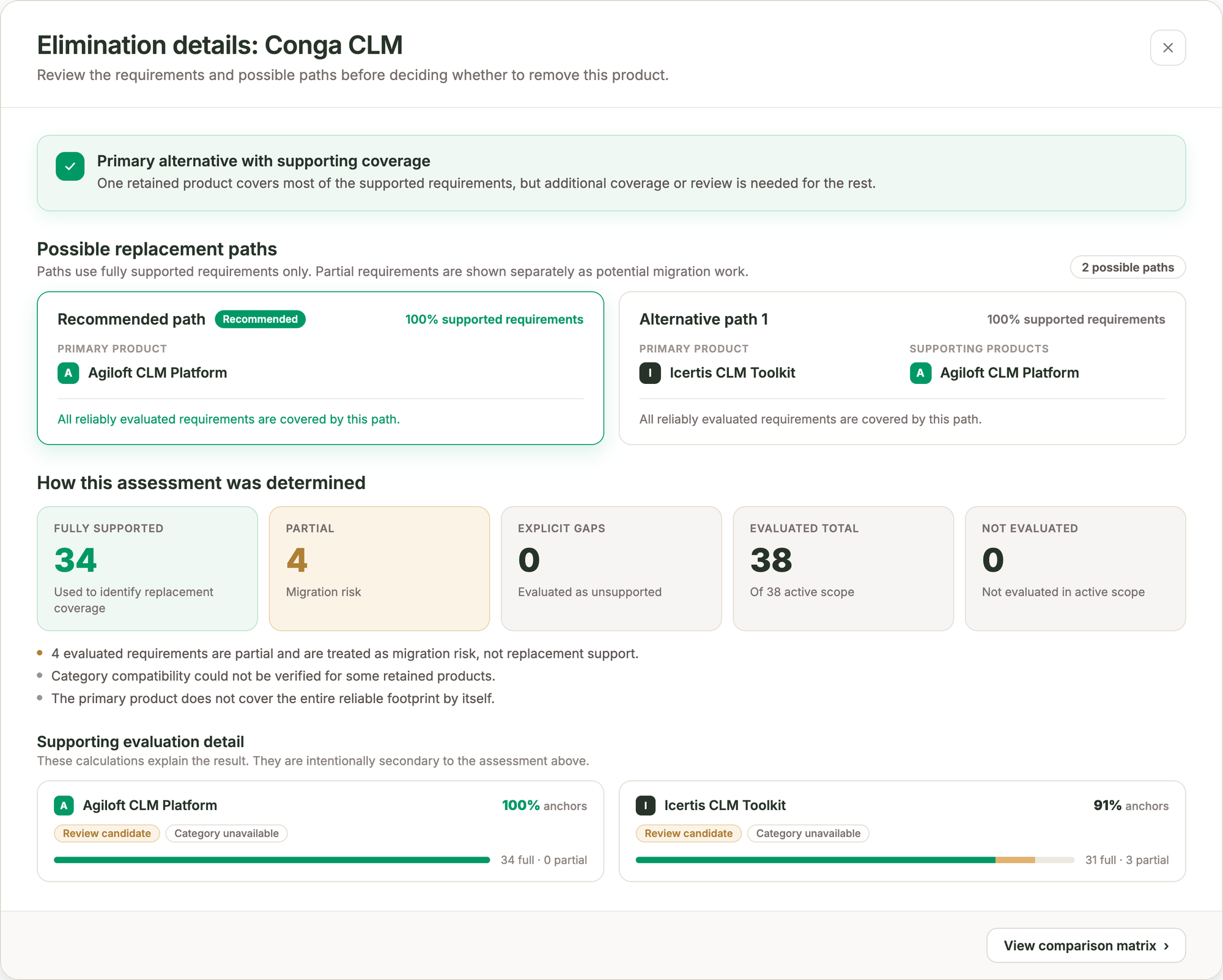1223x980 pixels.
Task: Click the chevron on View comparison matrix
Action: pos(1166,946)
